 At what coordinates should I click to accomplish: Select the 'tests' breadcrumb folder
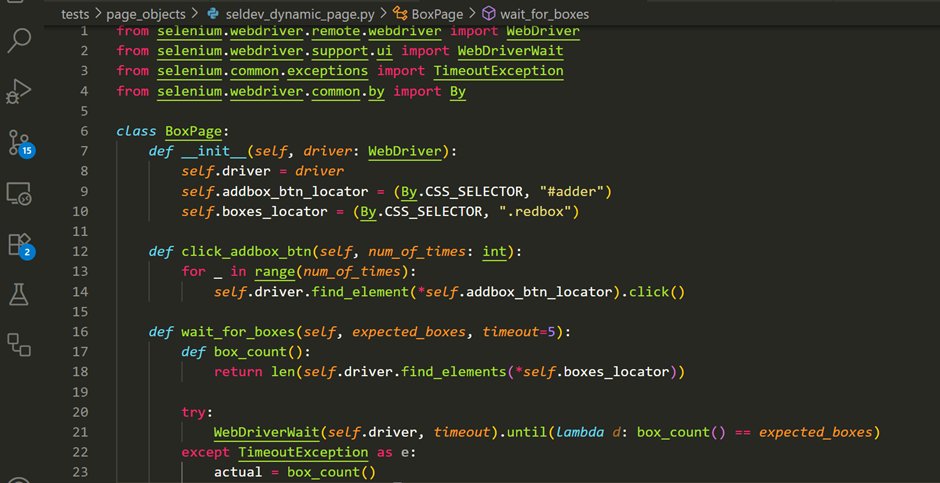[x=75, y=14]
